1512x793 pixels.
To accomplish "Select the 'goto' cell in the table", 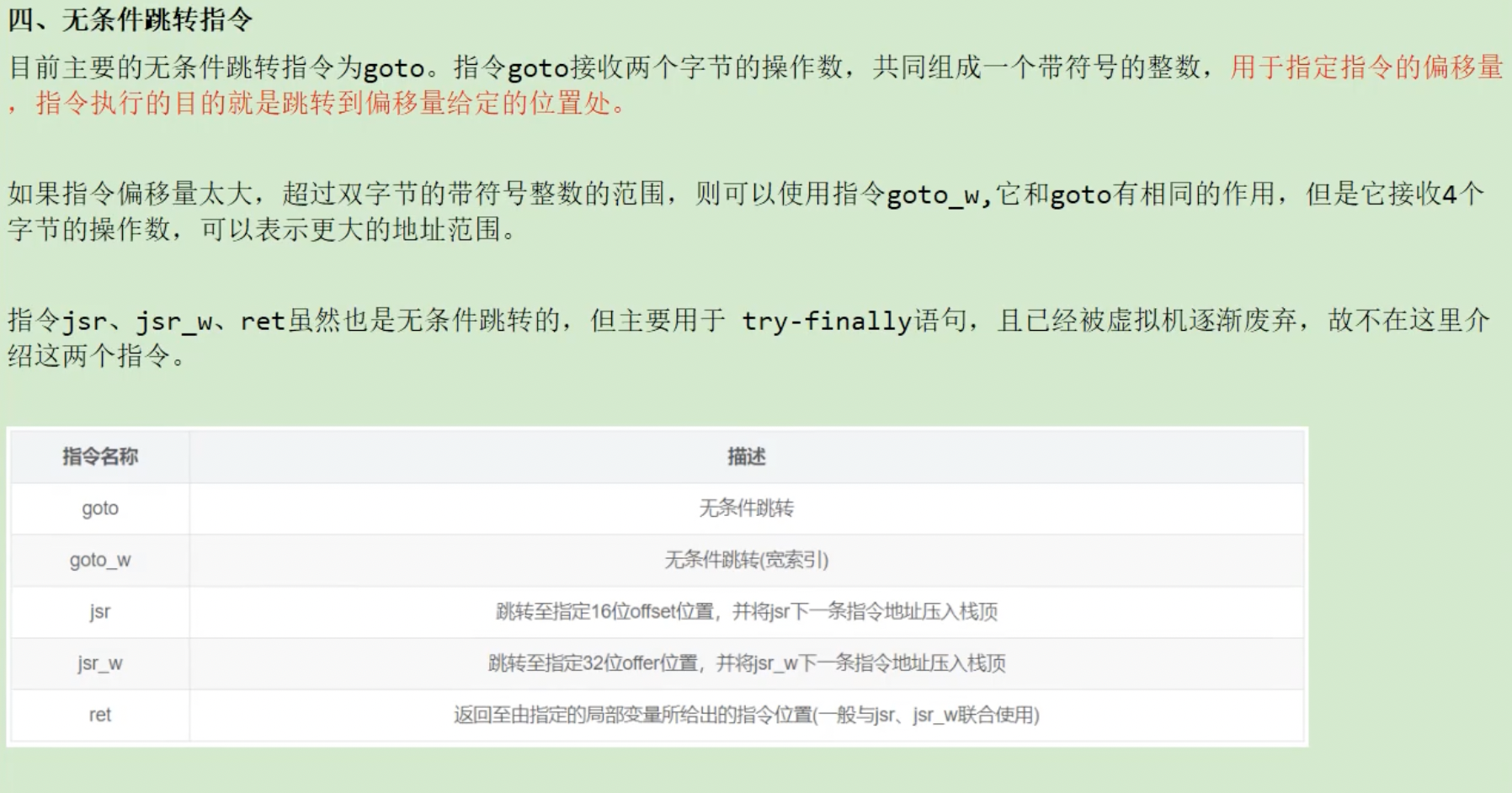I will [x=100, y=508].
